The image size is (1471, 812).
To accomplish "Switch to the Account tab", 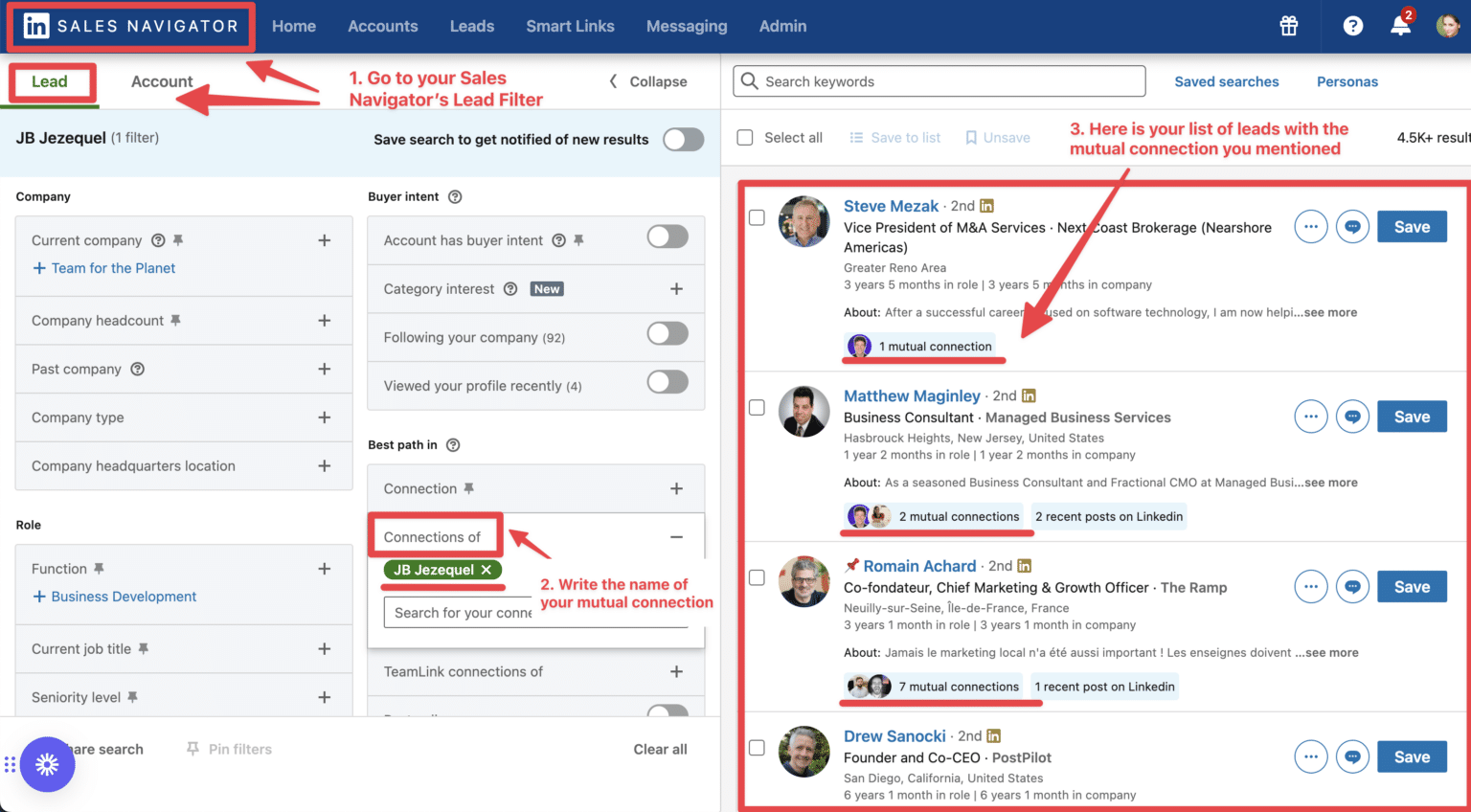I will coord(162,81).
